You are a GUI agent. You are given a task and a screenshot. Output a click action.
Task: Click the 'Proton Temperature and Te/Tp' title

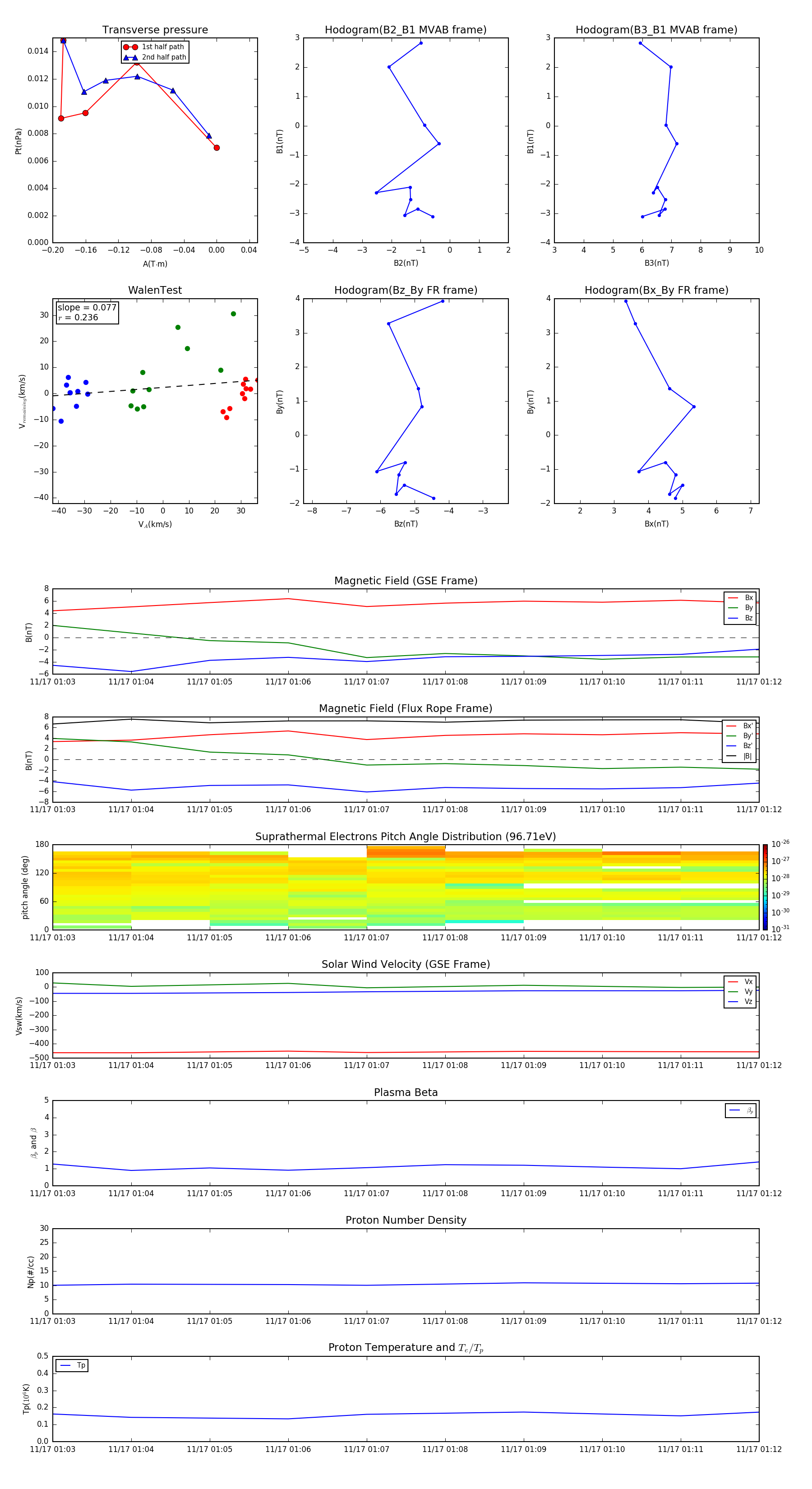(x=406, y=1348)
